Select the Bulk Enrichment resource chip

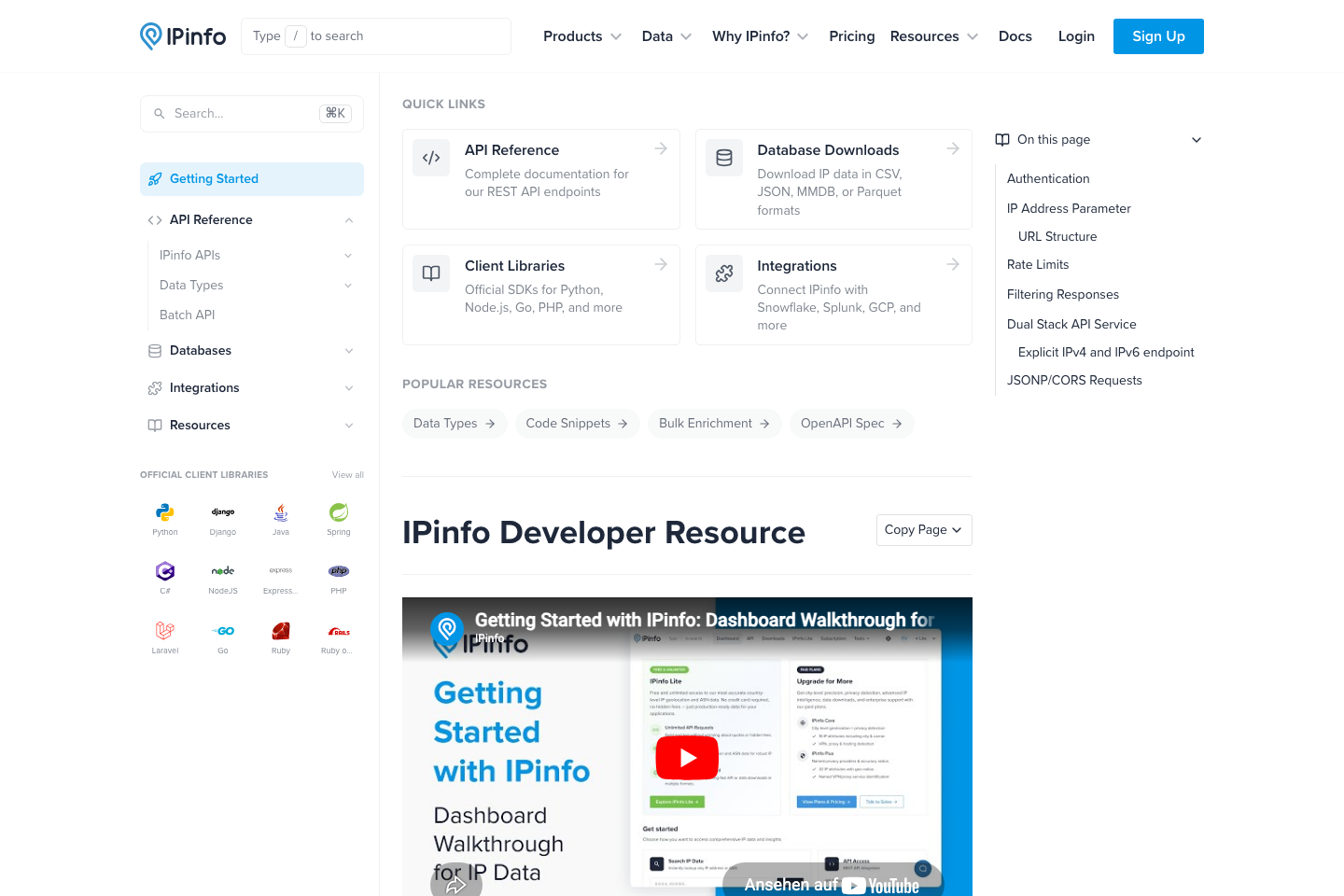(714, 423)
